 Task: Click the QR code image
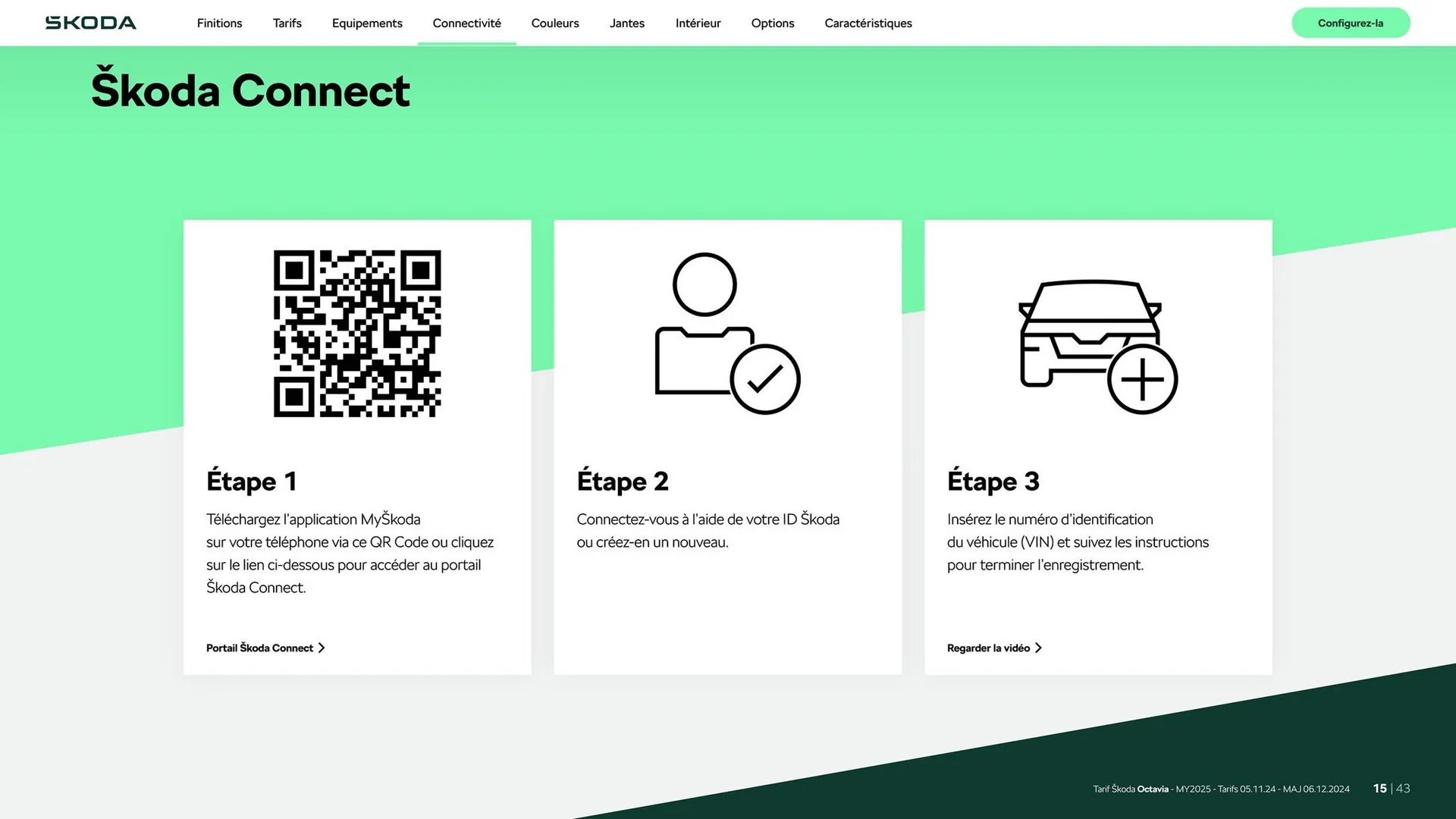pos(356,334)
